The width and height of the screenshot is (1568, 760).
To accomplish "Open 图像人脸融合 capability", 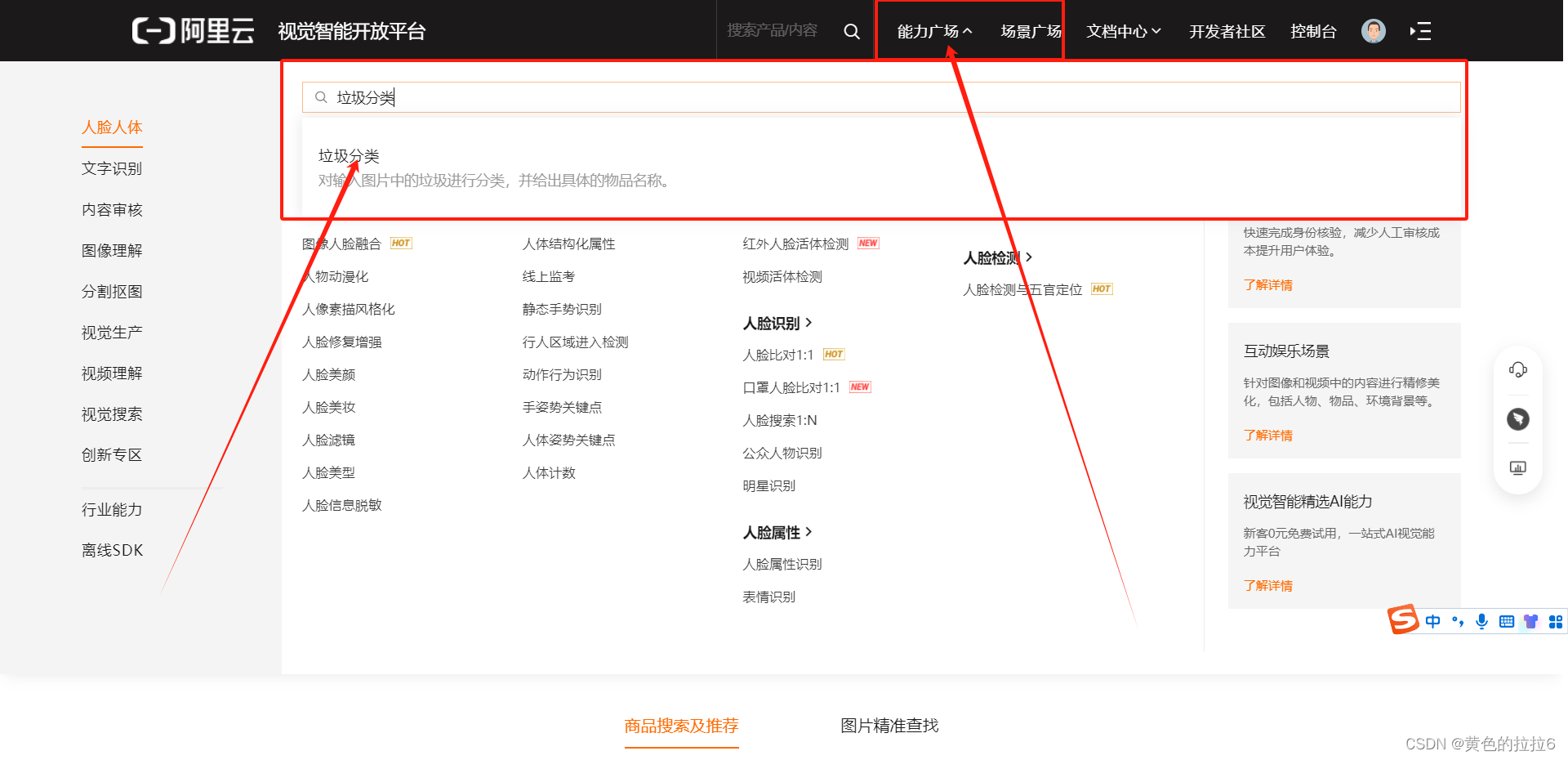I will pos(341,244).
